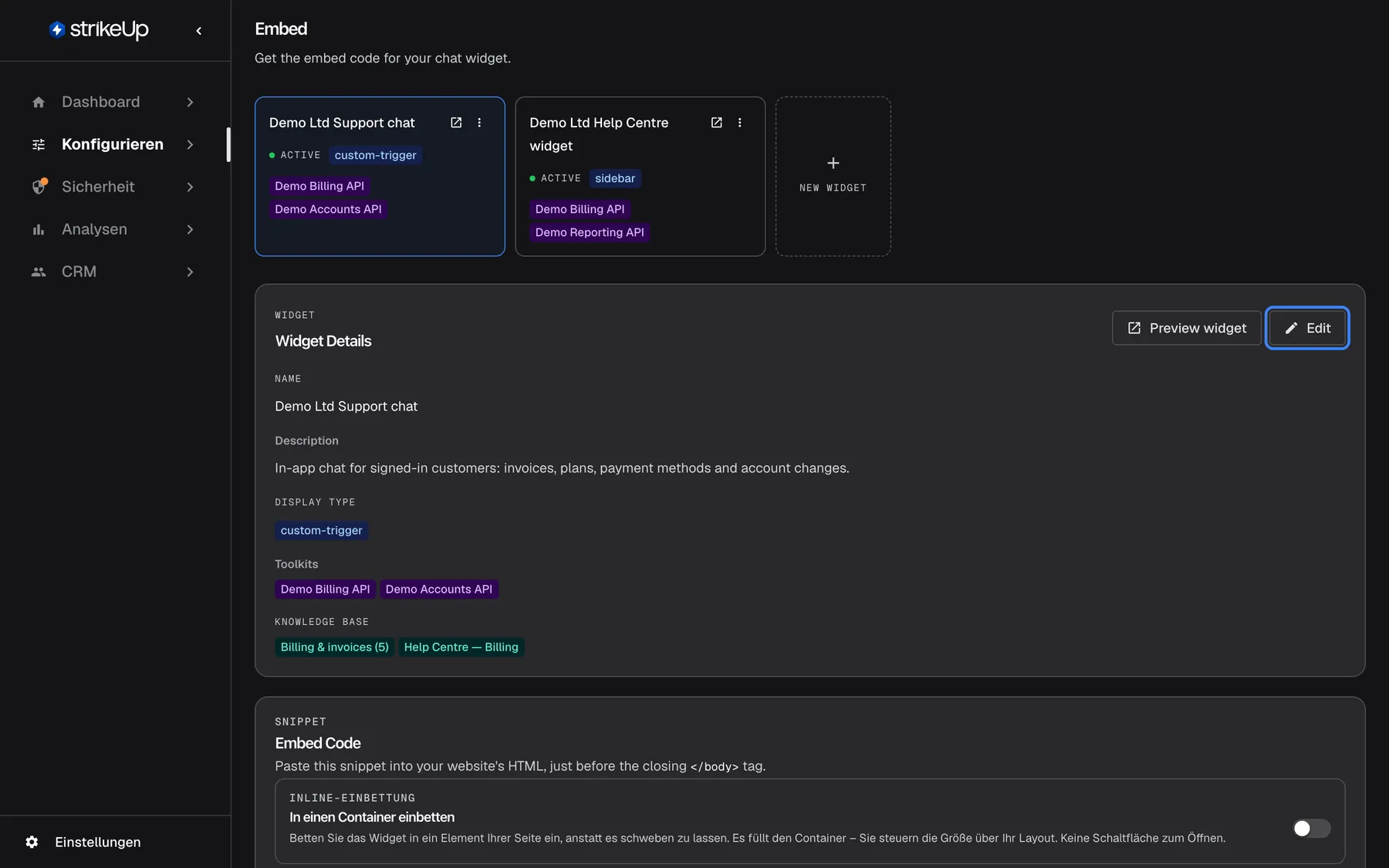Open more options for Demo Ltd Support chat
This screenshot has height=868, width=1389.
tap(479, 123)
